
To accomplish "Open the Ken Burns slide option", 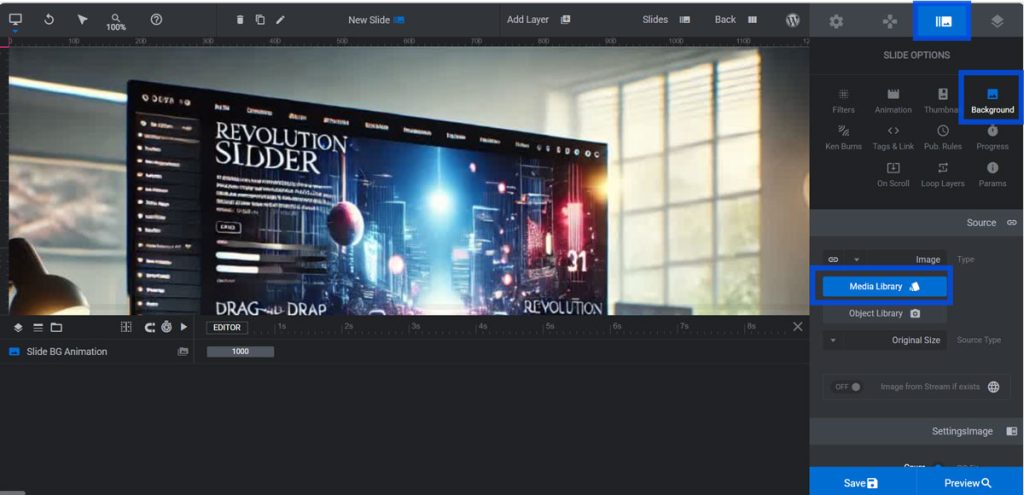I will [x=843, y=137].
